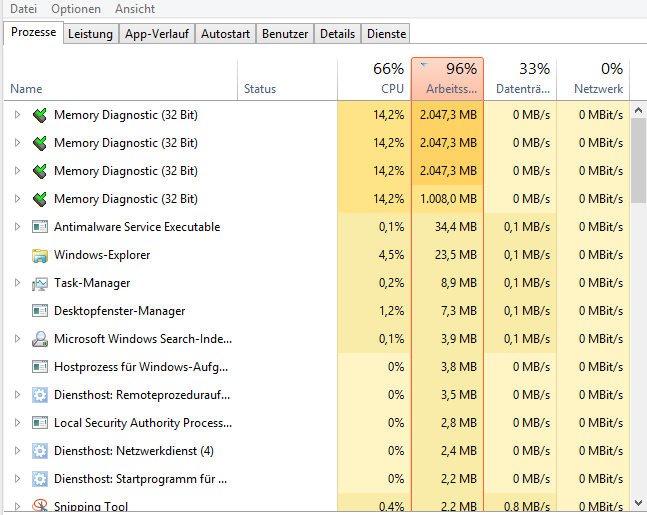Image resolution: width=647 pixels, height=515 pixels.
Task: Switch to the Leistung tab
Action: [90, 34]
